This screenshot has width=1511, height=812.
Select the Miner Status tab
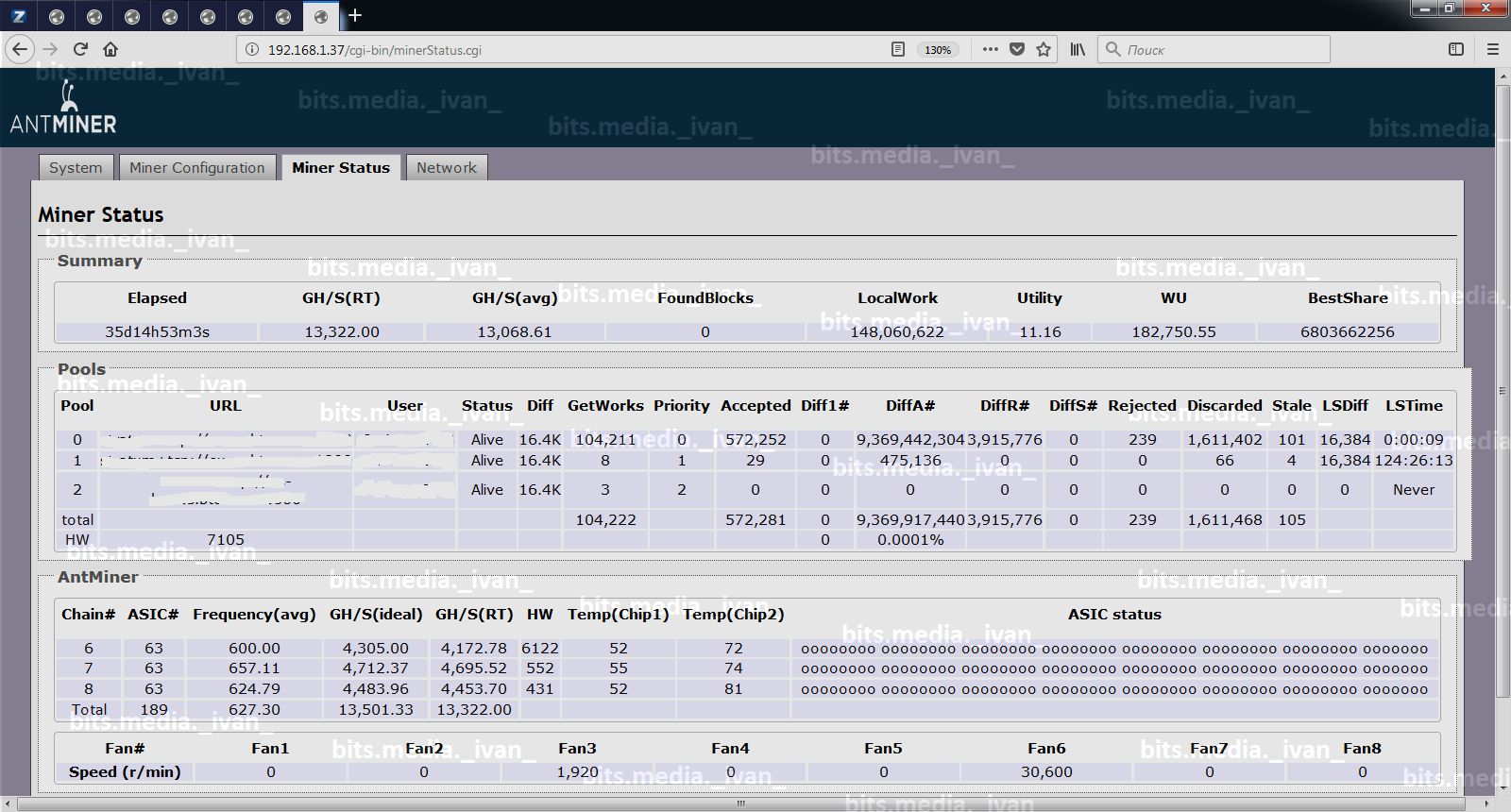(x=341, y=167)
